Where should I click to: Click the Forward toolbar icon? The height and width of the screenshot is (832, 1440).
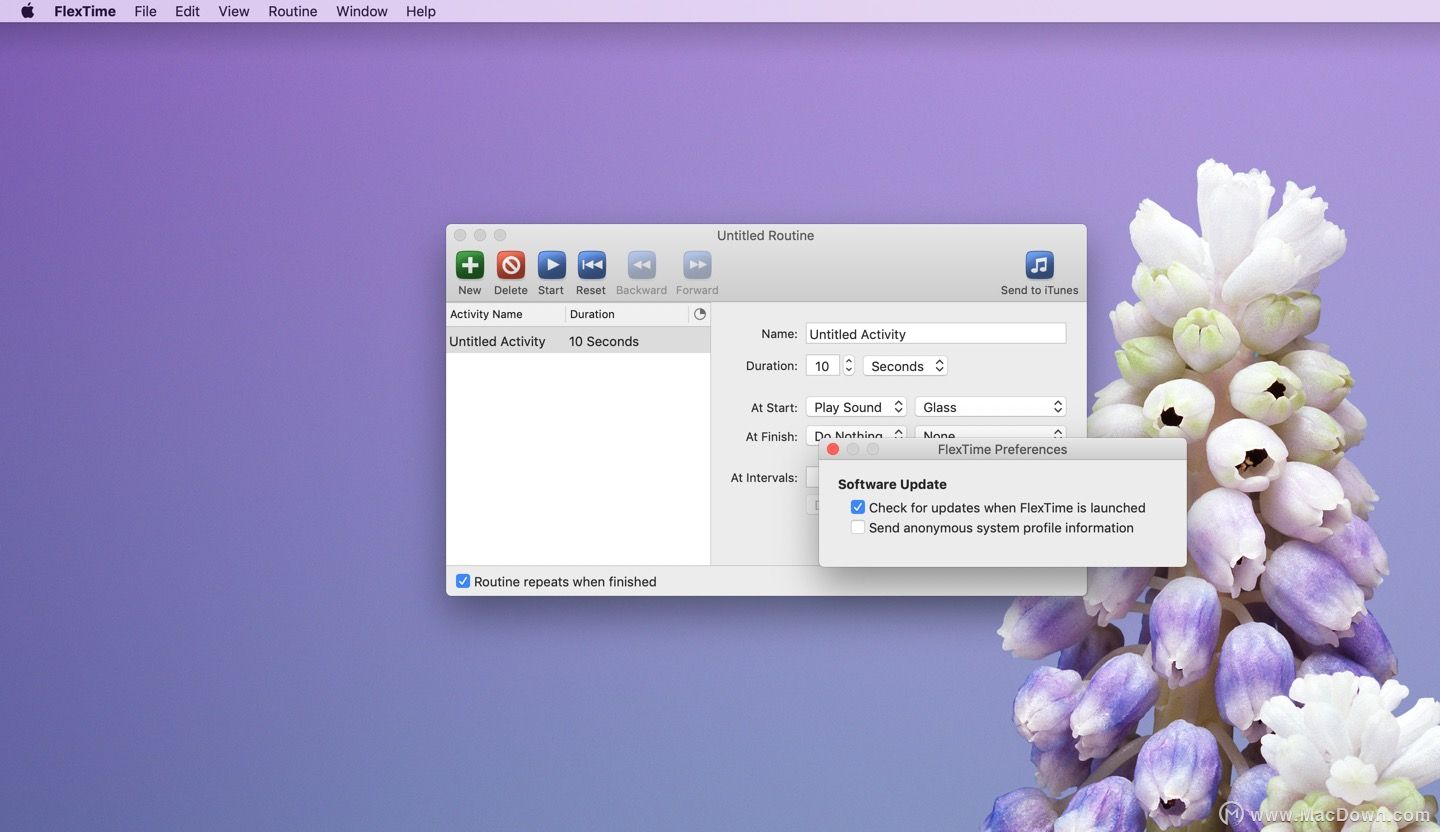click(697, 265)
